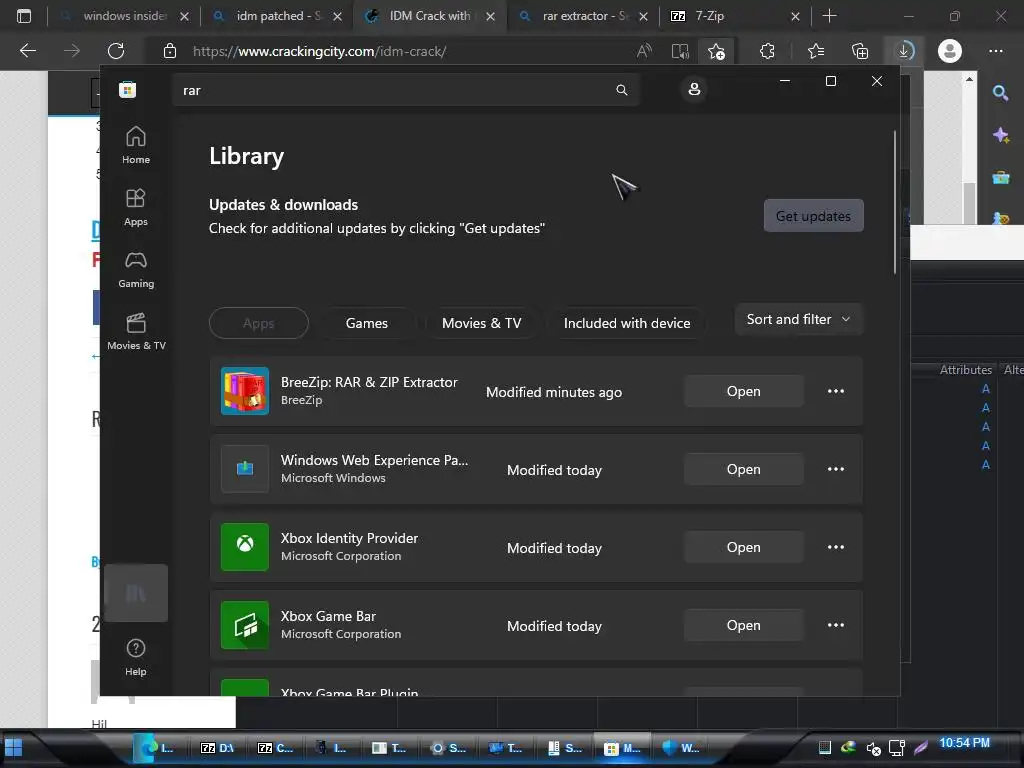Select the Included with device filter
This screenshot has height=768, width=1024.
[x=627, y=323]
